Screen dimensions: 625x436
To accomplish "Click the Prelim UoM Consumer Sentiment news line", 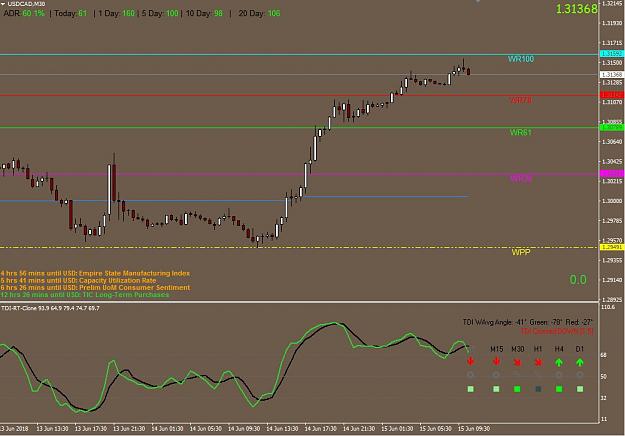I will click(96, 288).
